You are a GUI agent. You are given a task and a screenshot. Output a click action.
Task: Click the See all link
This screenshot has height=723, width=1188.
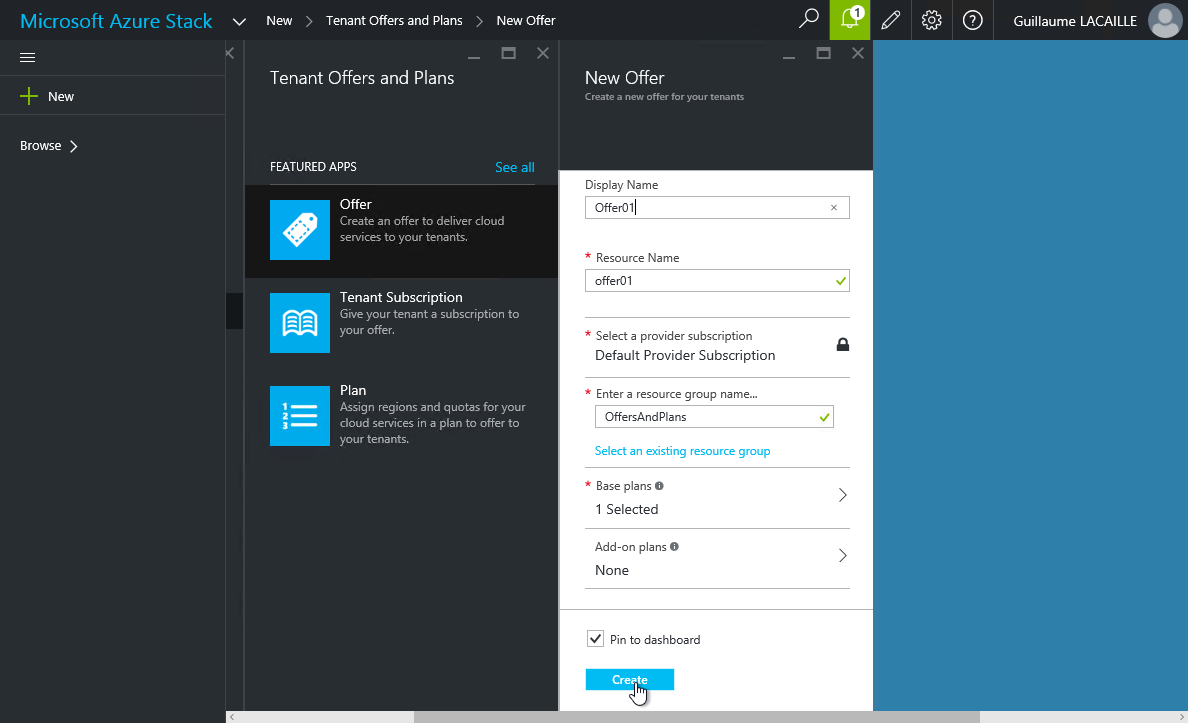tap(514, 167)
